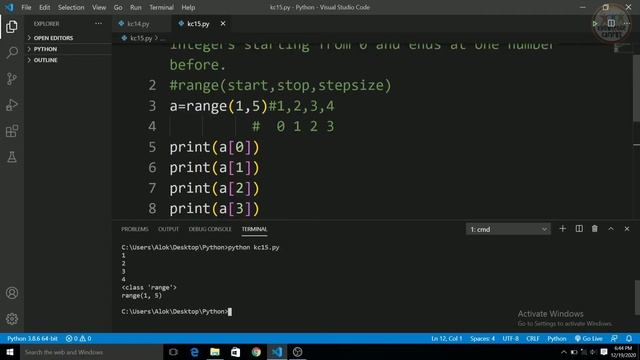Show hidden system tray icons
The height and width of the screenshot is (360, 640).
click(x=564, y=352)
